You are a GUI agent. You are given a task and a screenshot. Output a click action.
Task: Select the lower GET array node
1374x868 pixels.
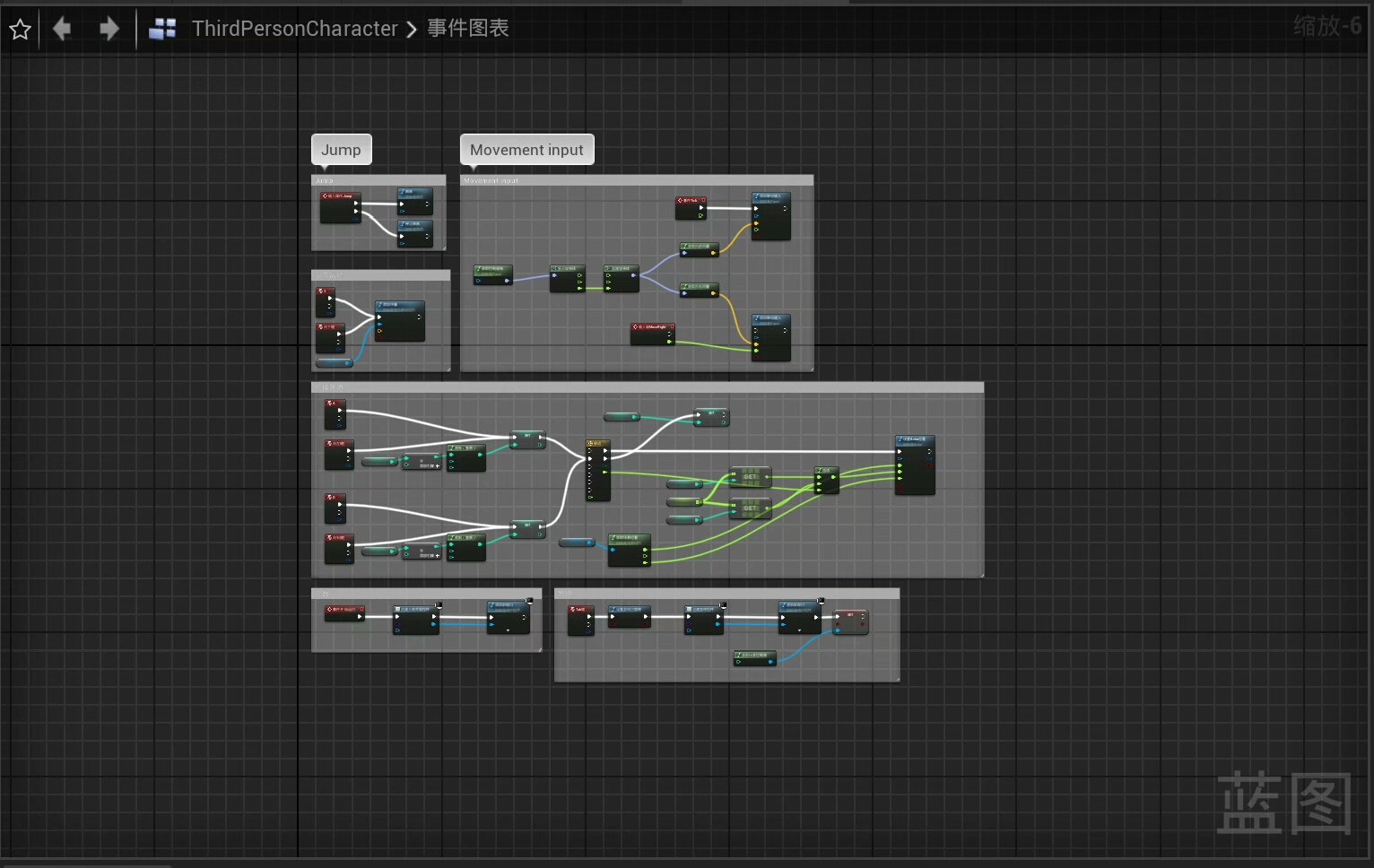[x=750, y=508]
